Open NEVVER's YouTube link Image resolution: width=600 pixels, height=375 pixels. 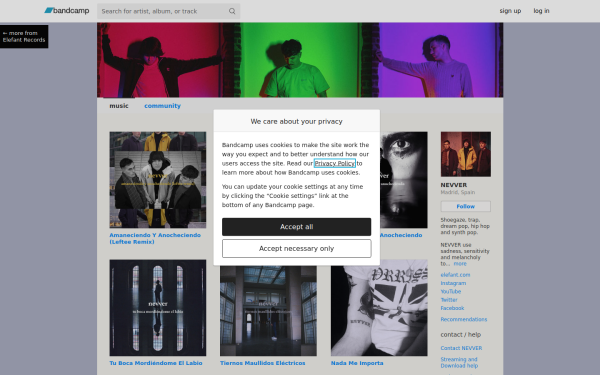(451, 292)
